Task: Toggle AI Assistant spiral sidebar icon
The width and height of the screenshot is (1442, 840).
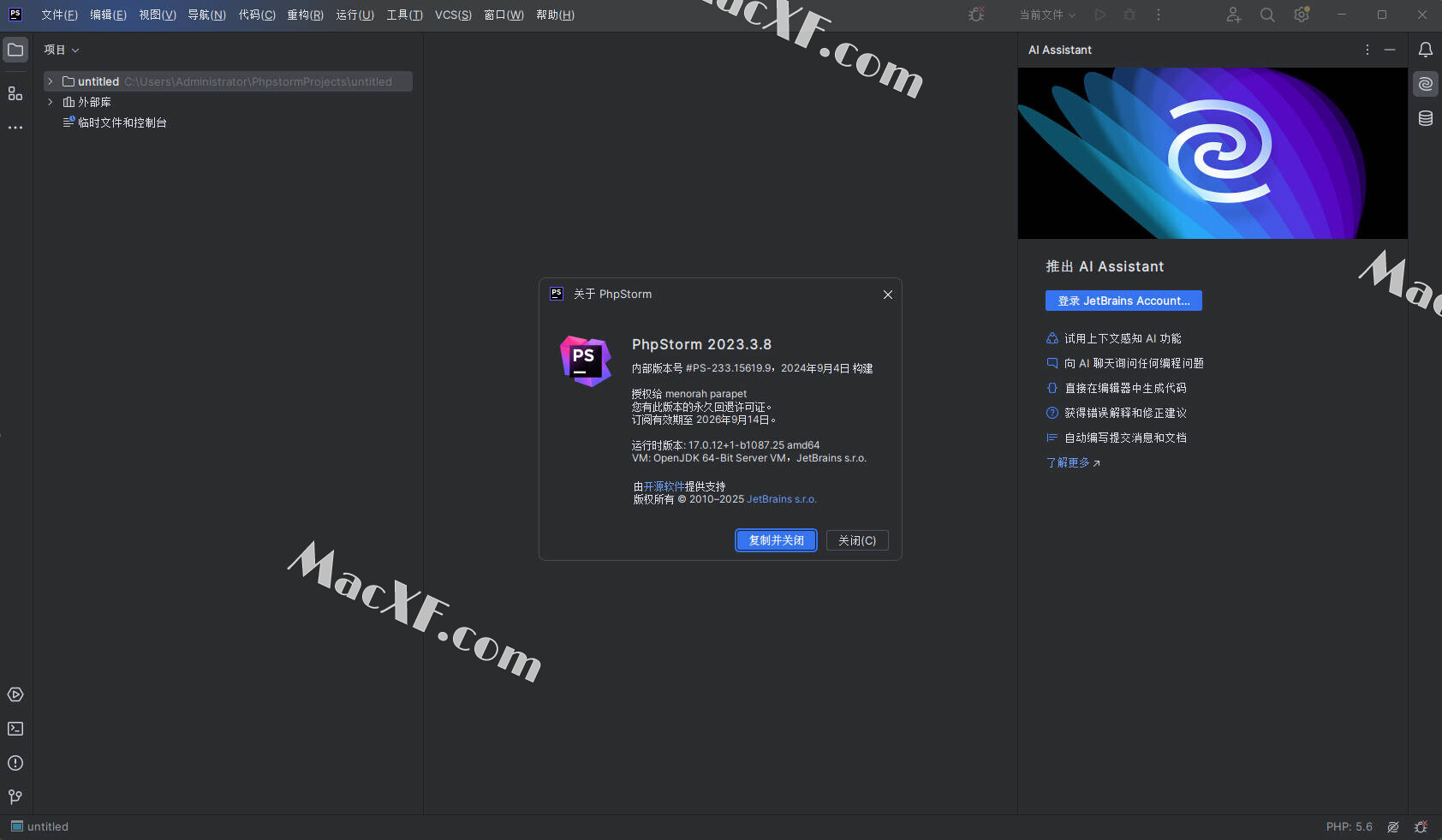Action: (x=1426, y=84)
